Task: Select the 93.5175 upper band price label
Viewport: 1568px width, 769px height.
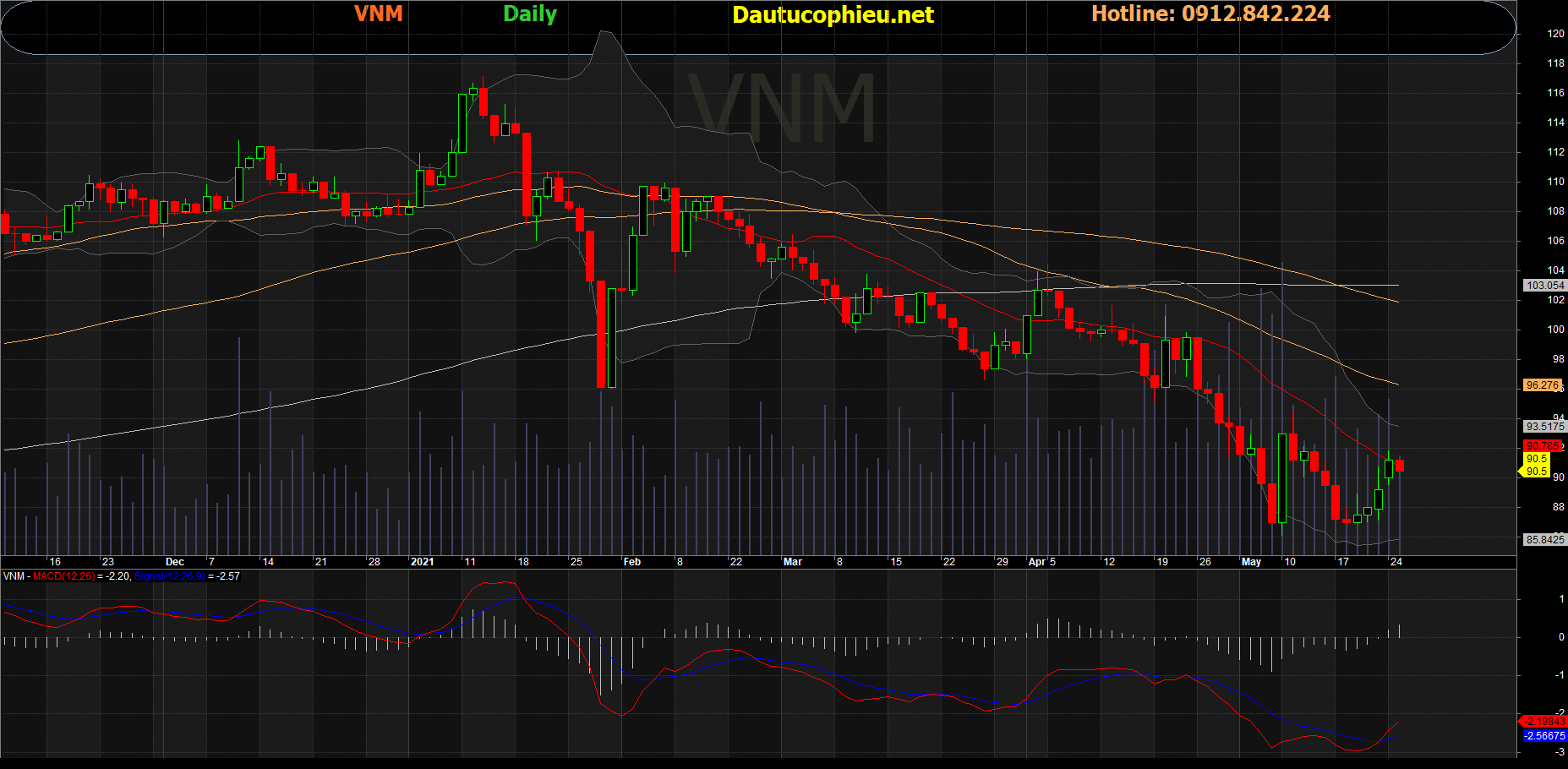Action: coord(1544,427)
